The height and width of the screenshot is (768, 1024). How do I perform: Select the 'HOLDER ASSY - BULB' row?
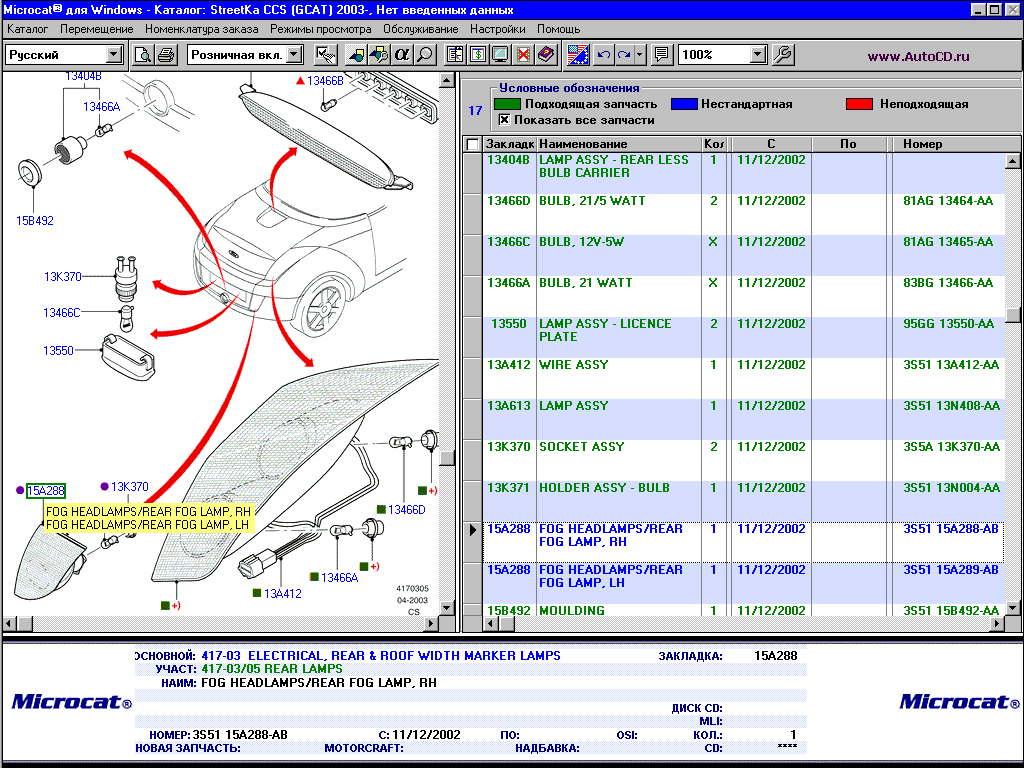pos(743,502)
